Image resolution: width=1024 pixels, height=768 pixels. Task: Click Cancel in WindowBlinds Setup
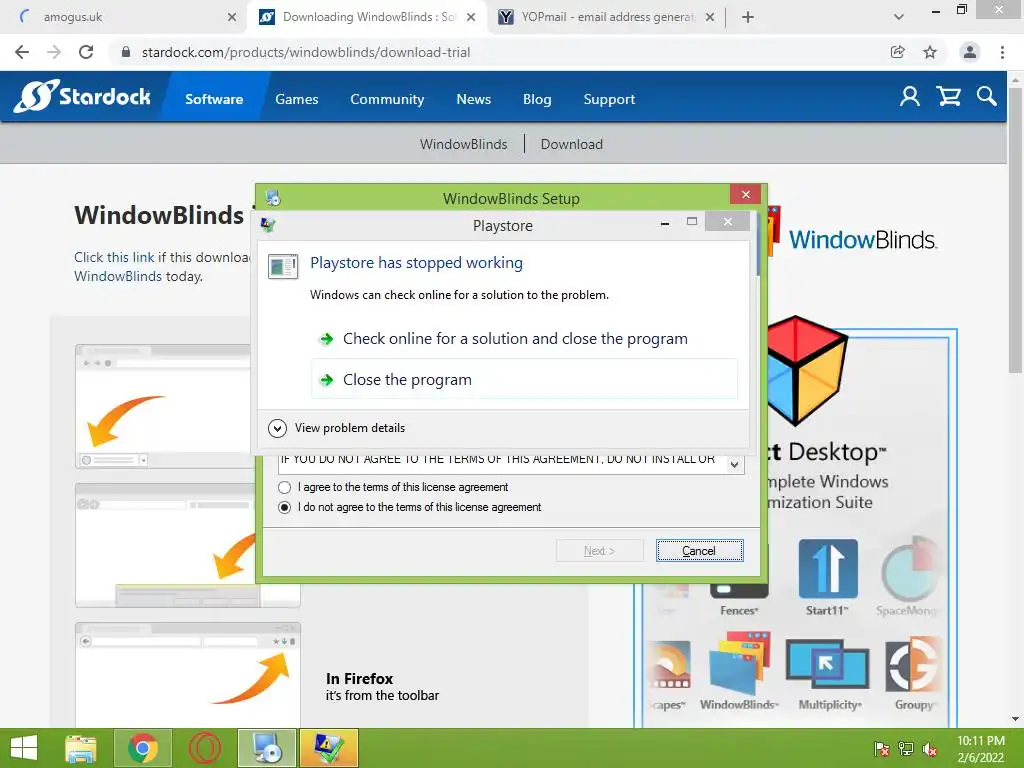[699, 551]
